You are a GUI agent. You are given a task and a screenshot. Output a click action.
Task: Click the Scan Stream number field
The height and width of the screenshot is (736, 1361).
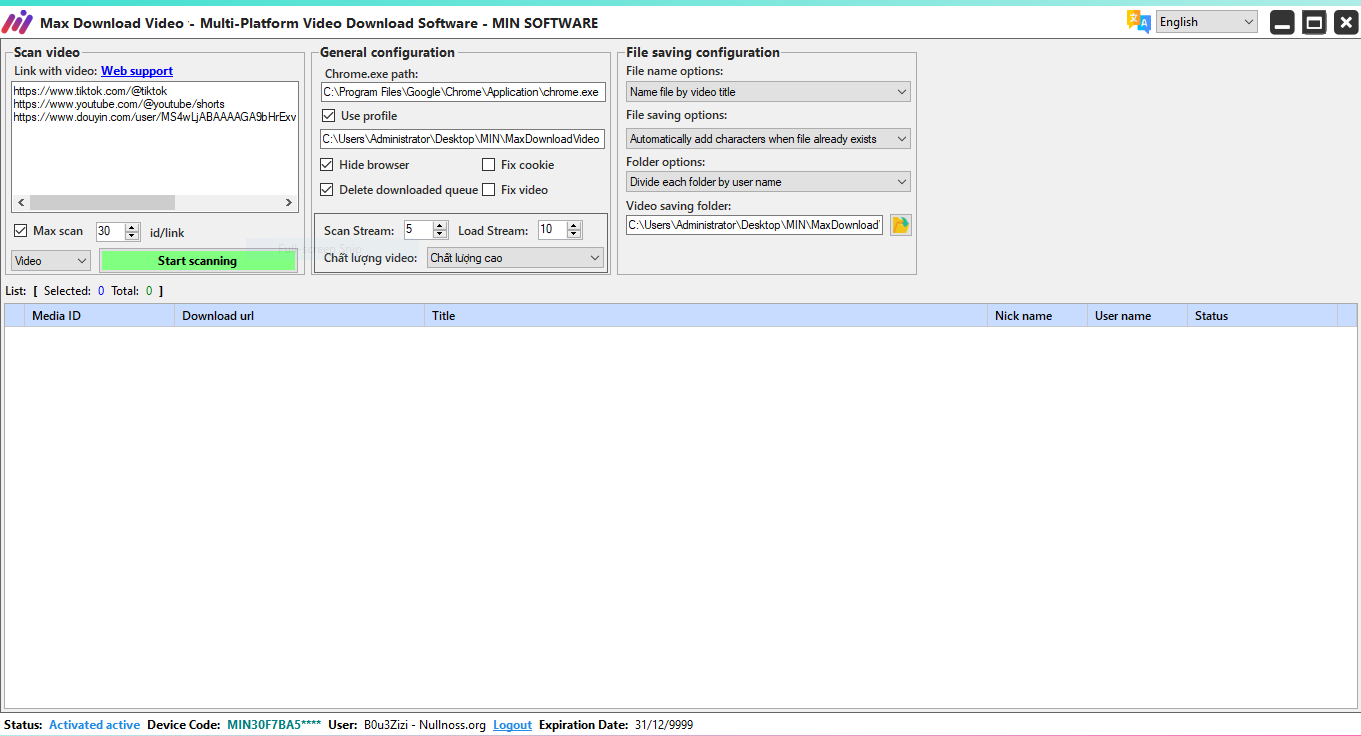418,230
